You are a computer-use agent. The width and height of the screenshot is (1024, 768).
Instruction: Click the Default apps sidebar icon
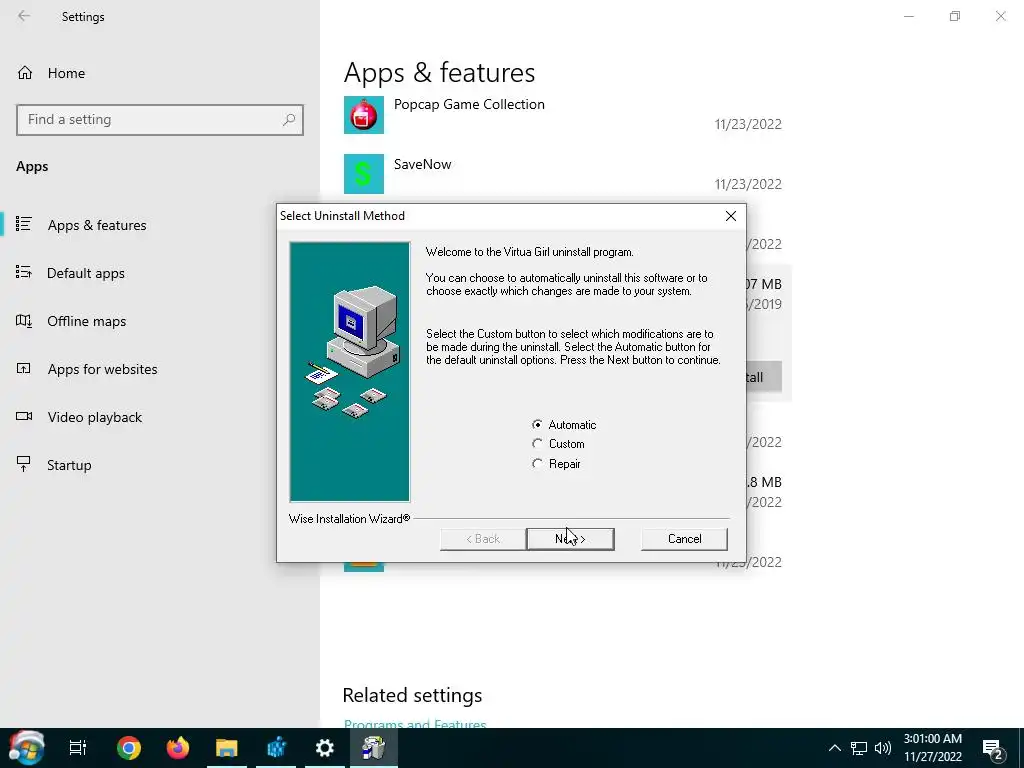click(24, 272)
